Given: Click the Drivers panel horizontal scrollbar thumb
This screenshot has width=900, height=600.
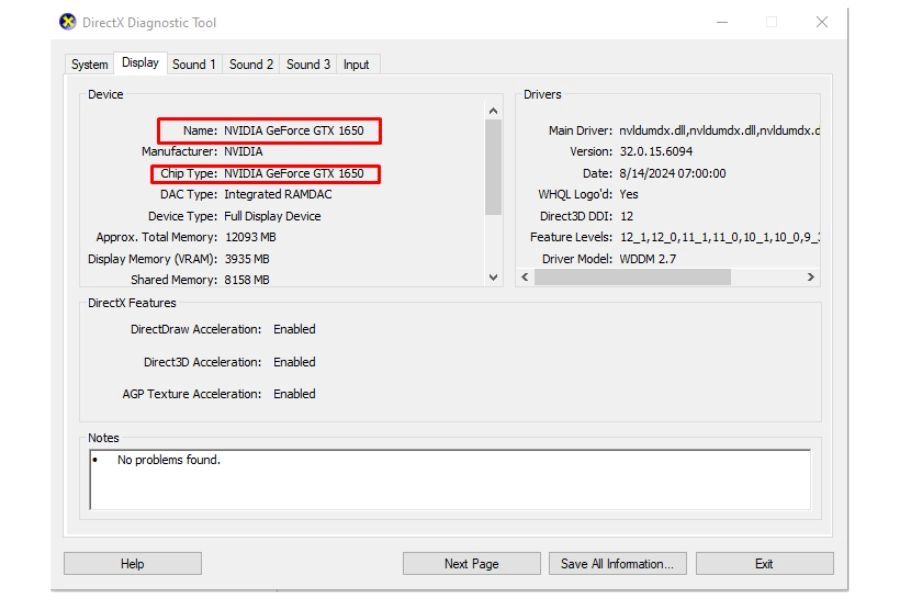Looking at the screenshot, I should click(x=633, y=277).
